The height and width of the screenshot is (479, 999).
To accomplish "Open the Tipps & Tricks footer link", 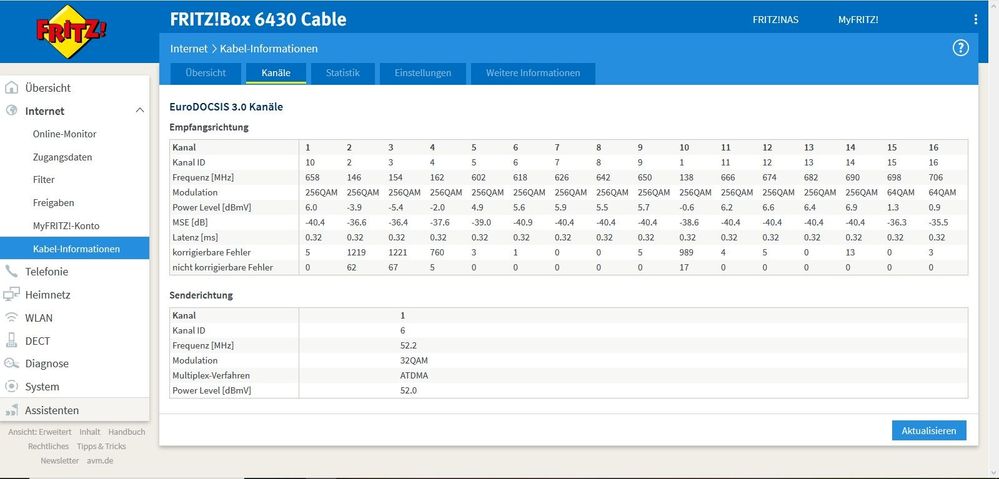I will pos(101,447).
